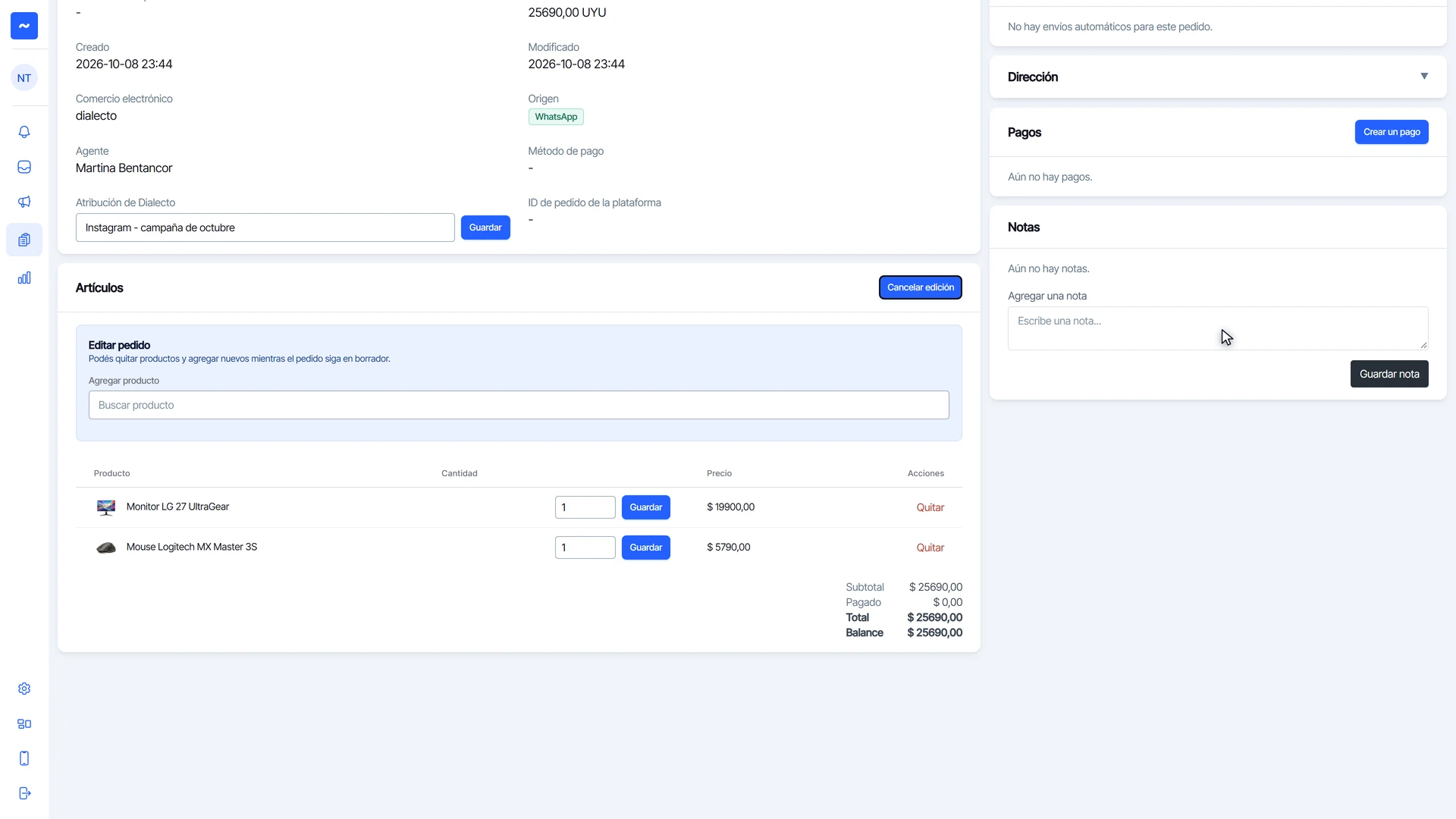
Task: Remove Monitor LG 27 UltraGear with Quitar
Action: pos(930,507)
